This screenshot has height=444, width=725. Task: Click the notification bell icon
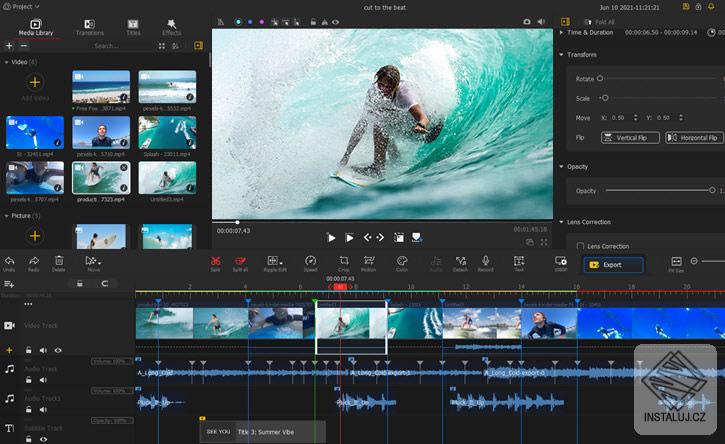(711, 6)
